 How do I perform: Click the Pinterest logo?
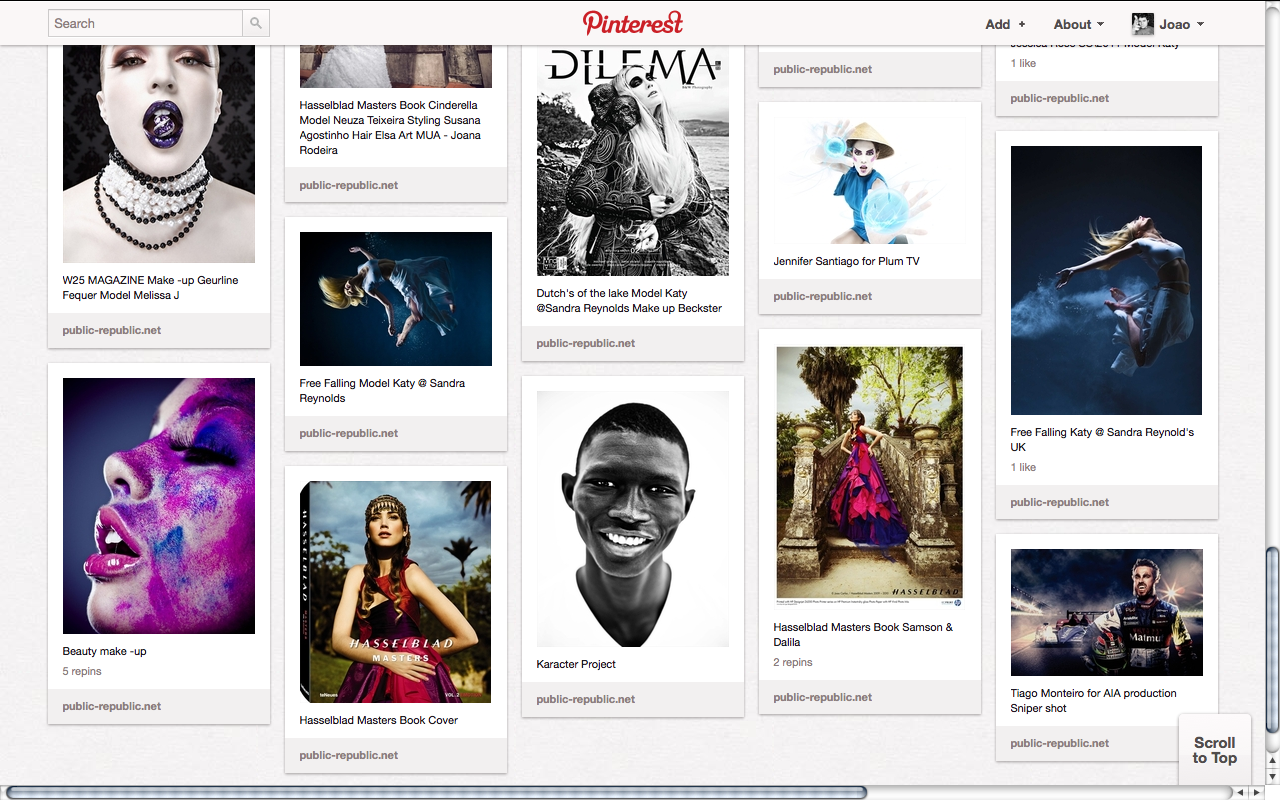point(632,22)
